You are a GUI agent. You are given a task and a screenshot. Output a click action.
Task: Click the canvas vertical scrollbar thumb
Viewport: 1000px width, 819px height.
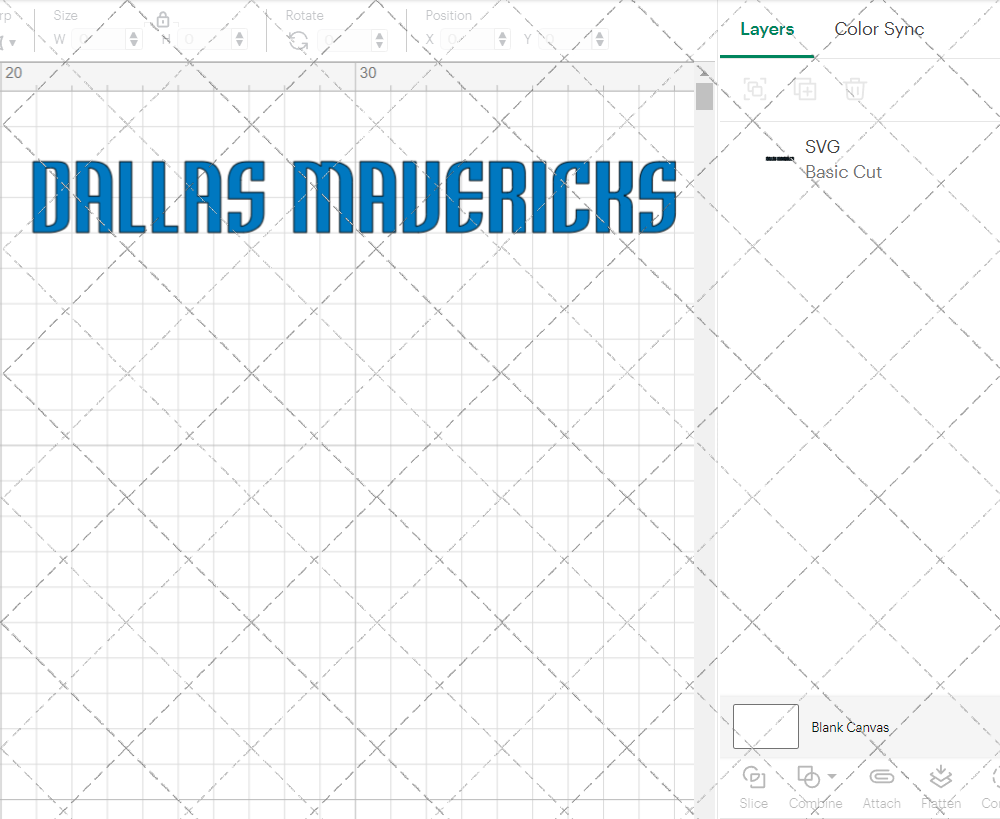pos(704,96)
